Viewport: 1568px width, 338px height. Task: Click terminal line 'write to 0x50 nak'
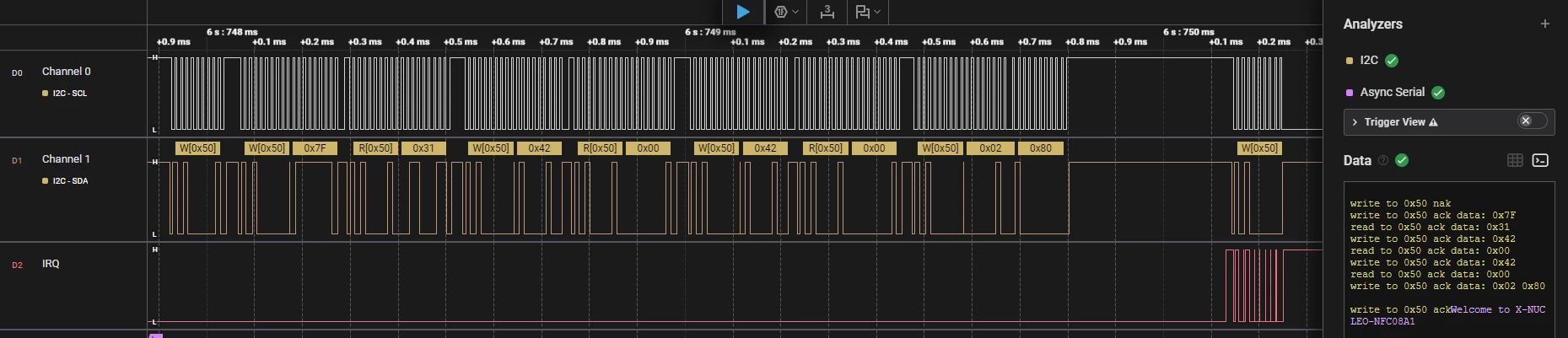pos(1400,204)
